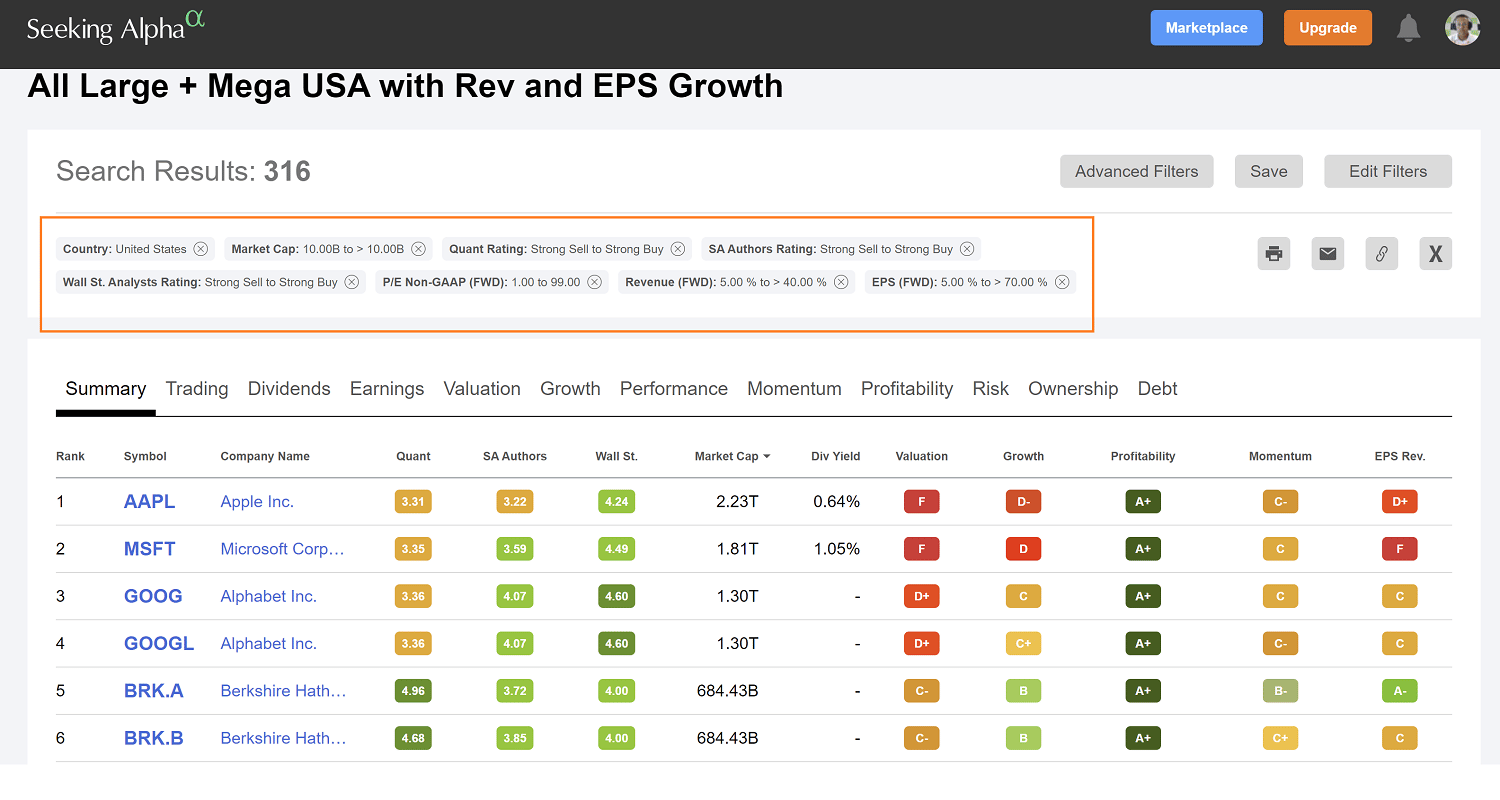Remove the SA Authors Rating filter
This screenshot has height=800, width=1500.
[x=967, y=249]
